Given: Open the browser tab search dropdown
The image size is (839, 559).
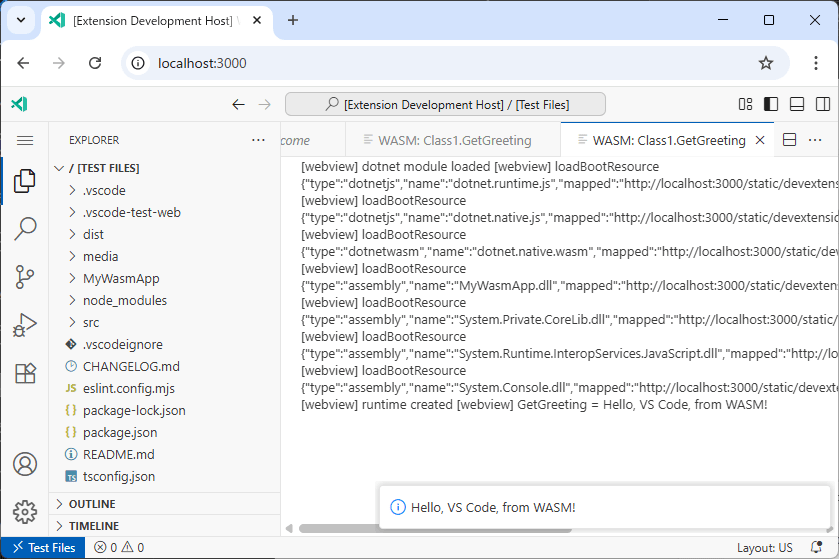Looking at the screenshot, I should tap(21, 20).
